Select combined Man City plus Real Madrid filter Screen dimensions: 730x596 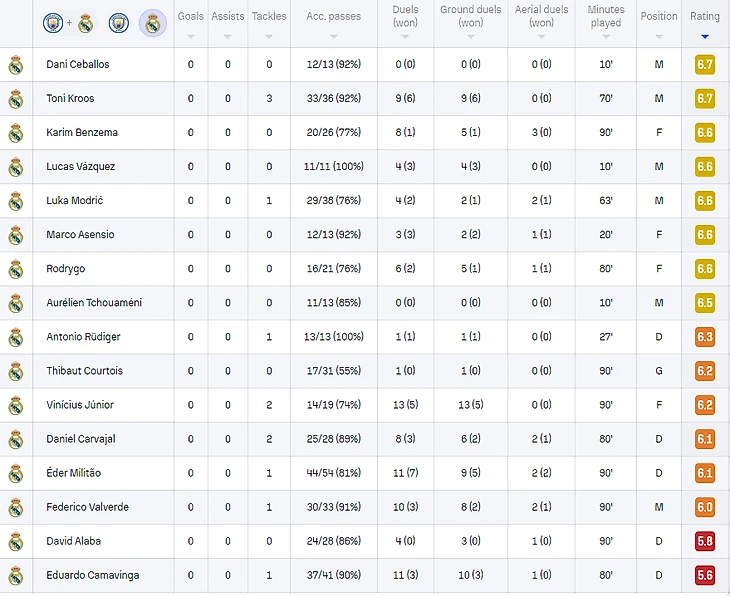[x=69, y=23]
